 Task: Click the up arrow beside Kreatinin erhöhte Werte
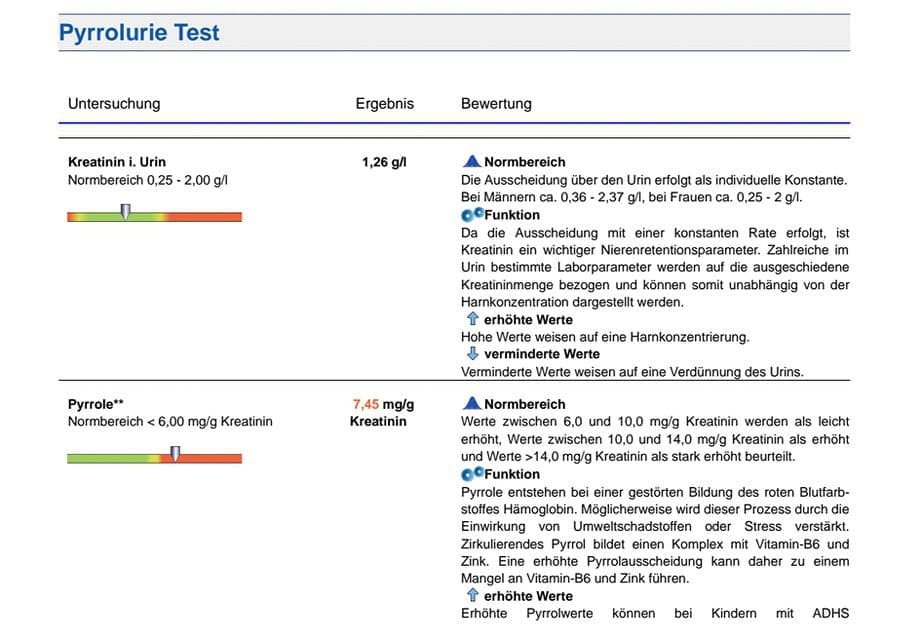coord(473,319)
